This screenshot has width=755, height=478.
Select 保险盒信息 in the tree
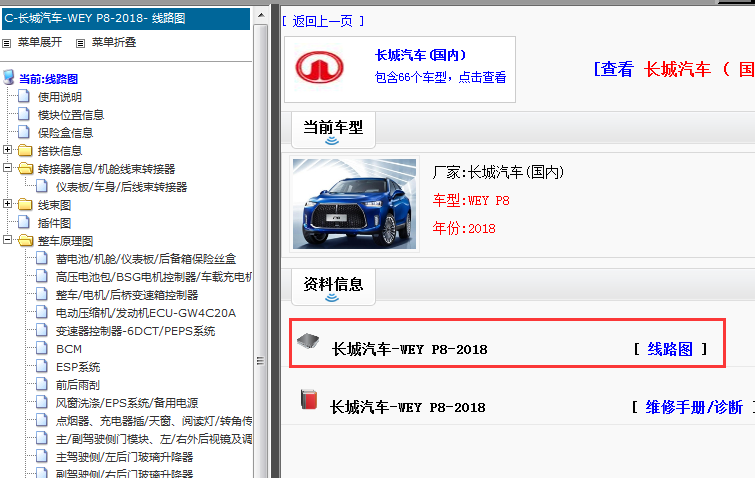coord(65,133)
